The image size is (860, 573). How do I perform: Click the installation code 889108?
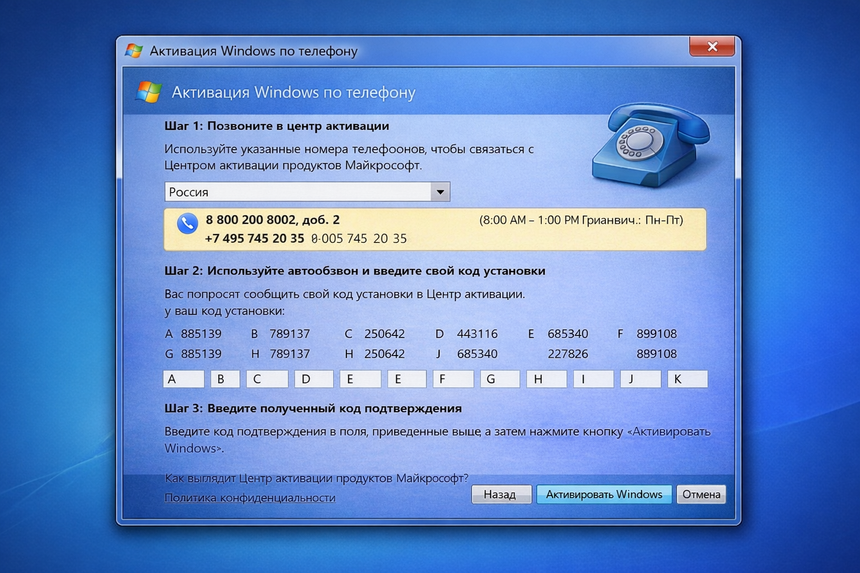657,354
